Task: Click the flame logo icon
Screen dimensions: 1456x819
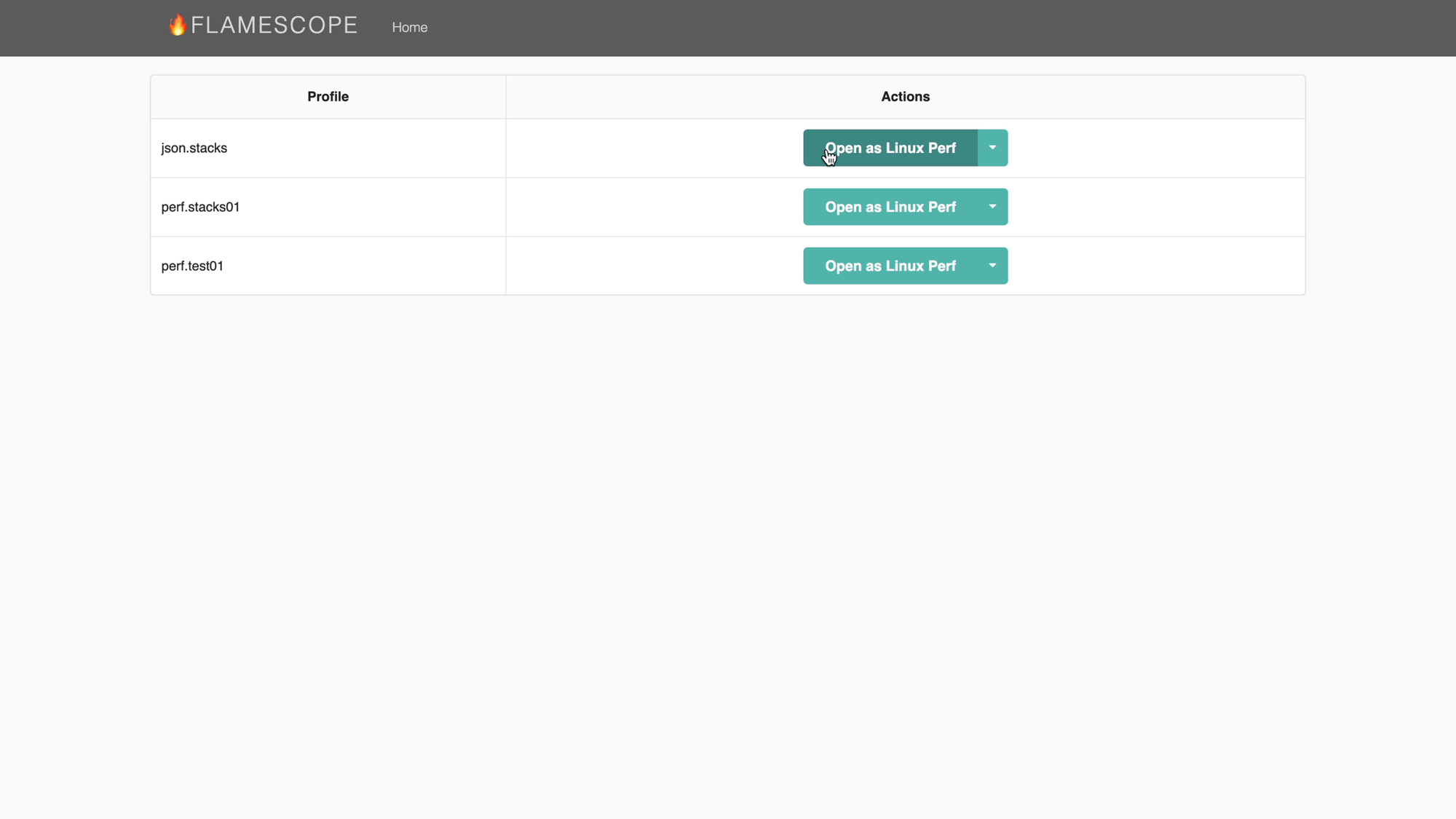Action: [177, 25]
